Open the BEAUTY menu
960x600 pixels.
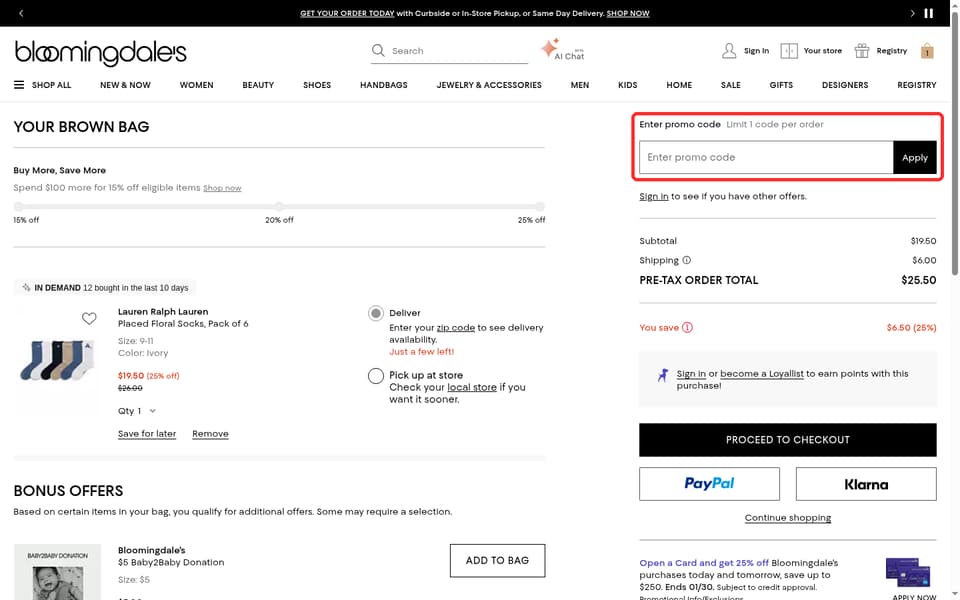[x=258, y=85]
